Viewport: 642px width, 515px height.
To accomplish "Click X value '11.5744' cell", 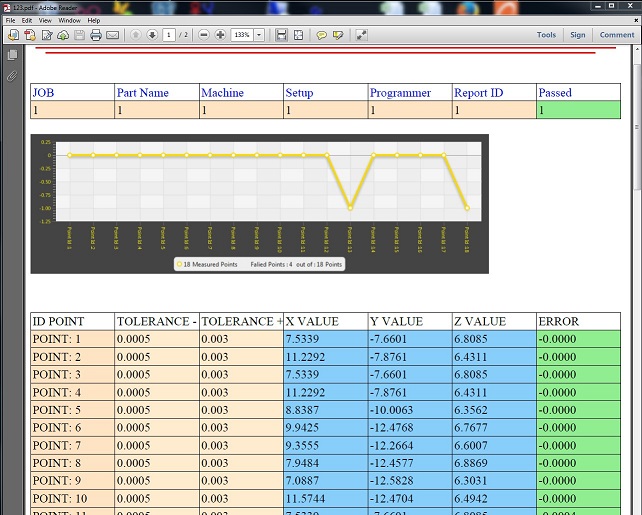I will click(x=326, y=499).
